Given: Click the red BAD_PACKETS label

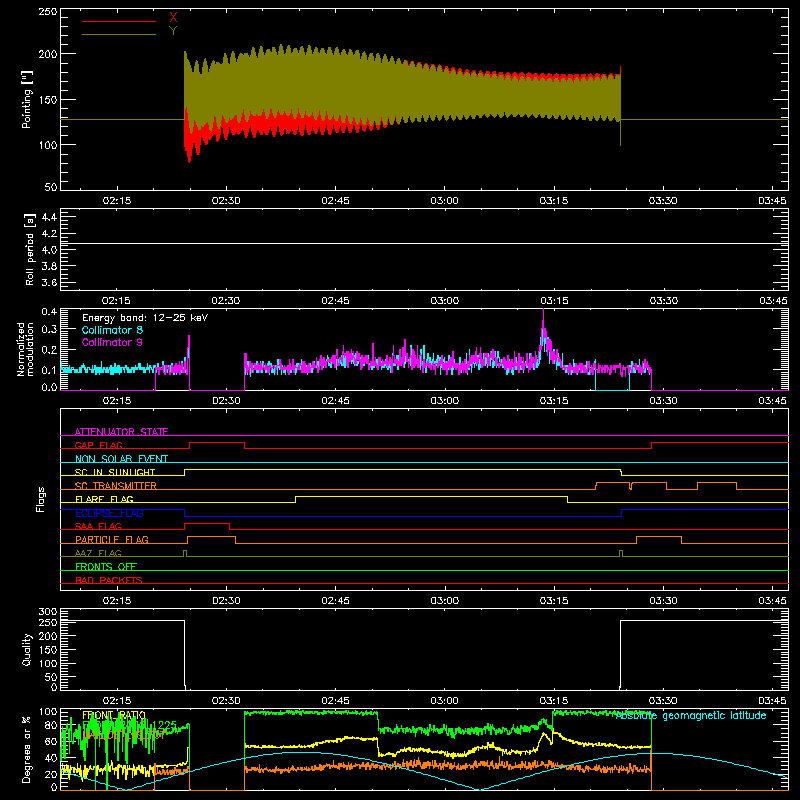Looking at the screenshot, I should (x=109, y=580).
